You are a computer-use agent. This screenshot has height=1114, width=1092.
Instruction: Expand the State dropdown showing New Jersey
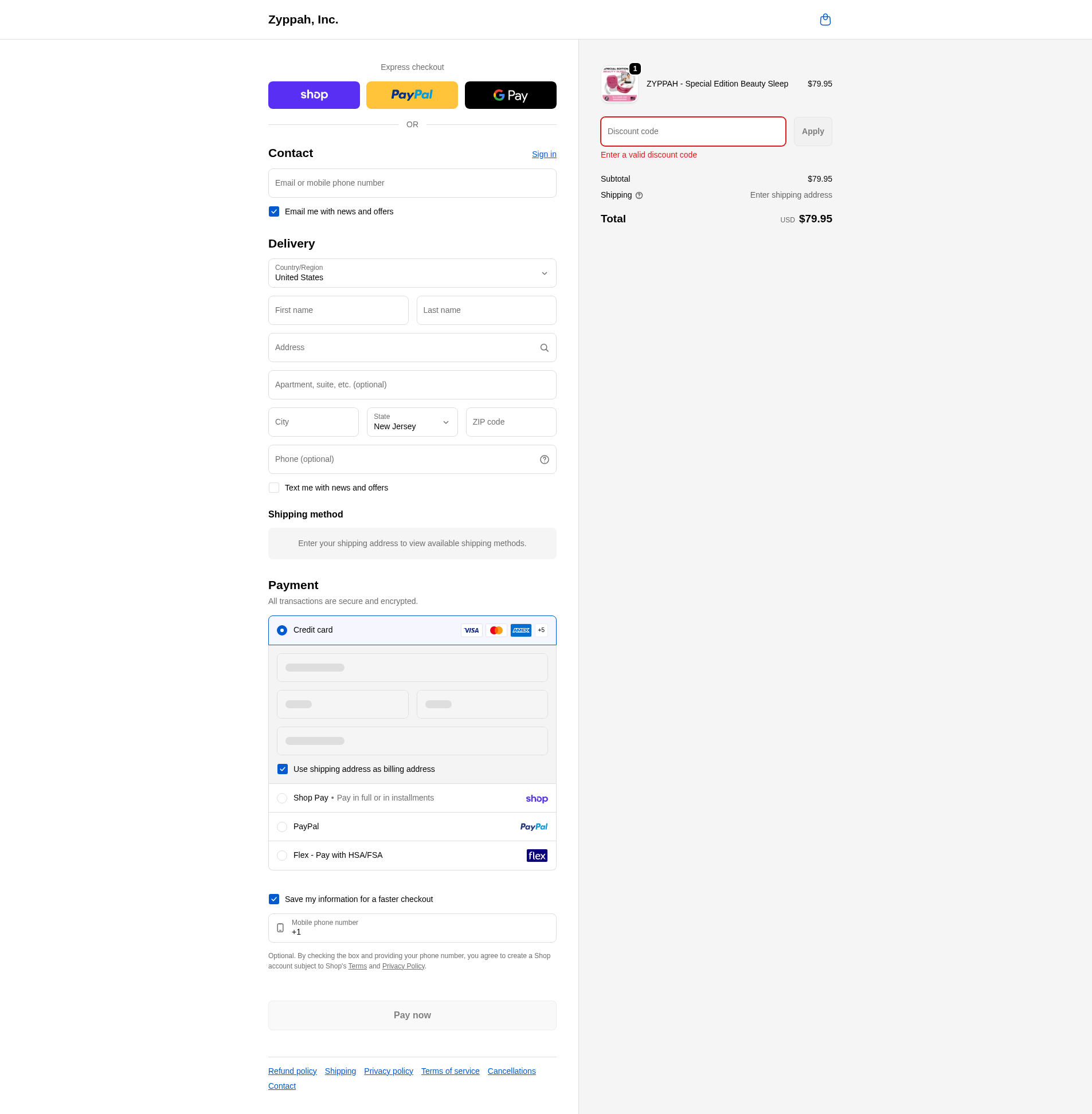point(412,422)
